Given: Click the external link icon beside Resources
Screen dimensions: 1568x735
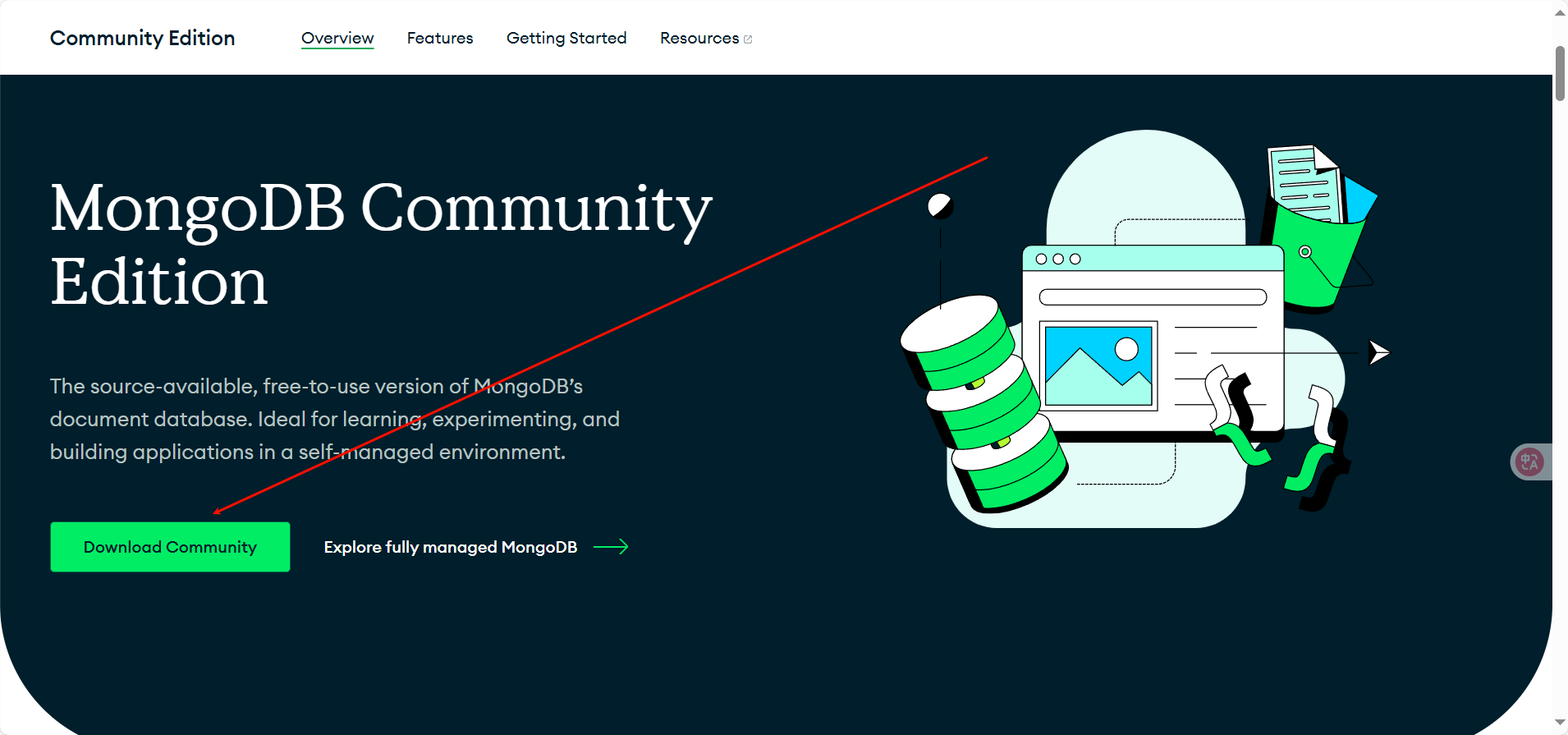Looking at the screenshot, I should [748, 39].
